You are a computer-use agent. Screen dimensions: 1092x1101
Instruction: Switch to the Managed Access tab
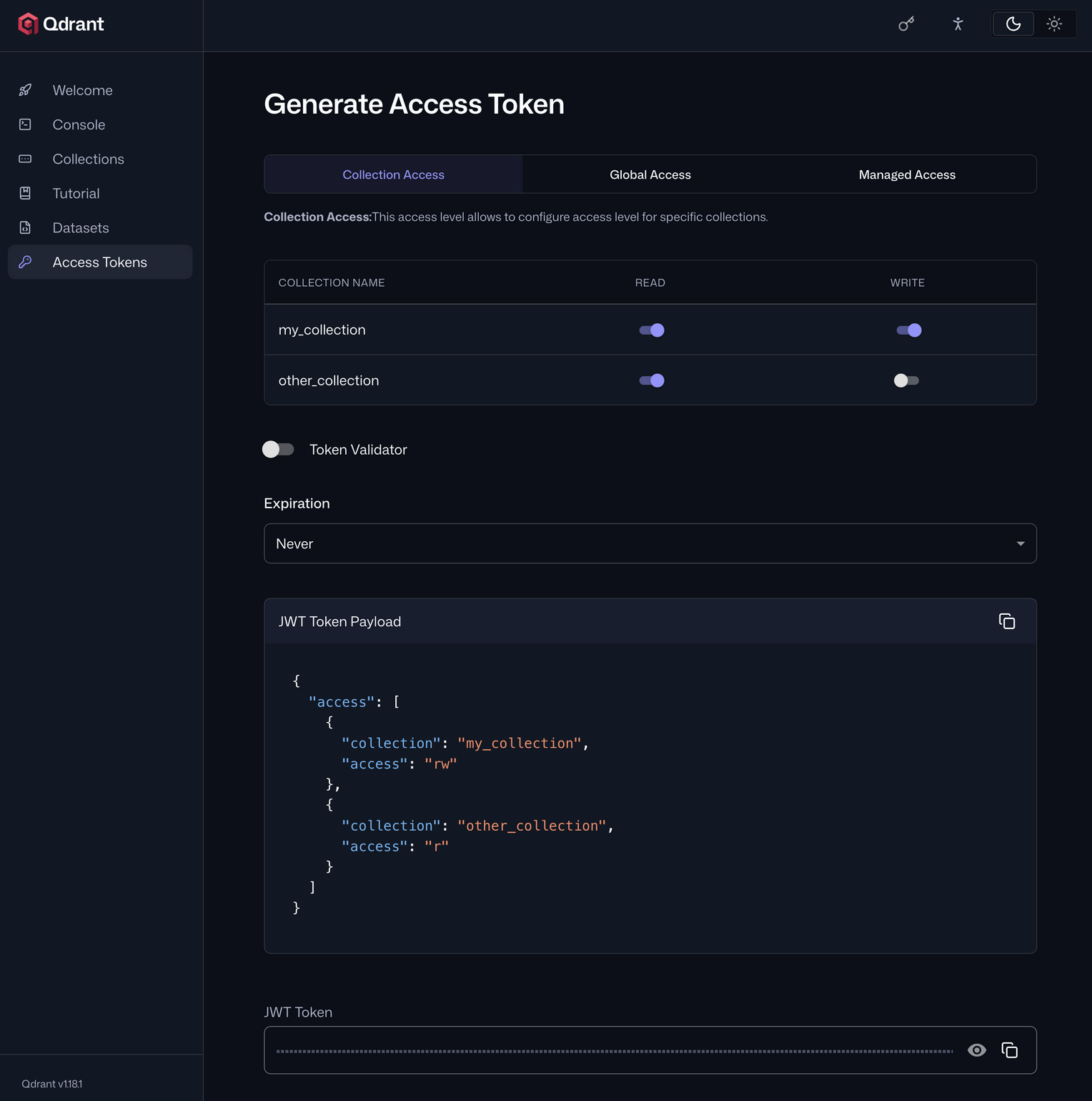907,174
